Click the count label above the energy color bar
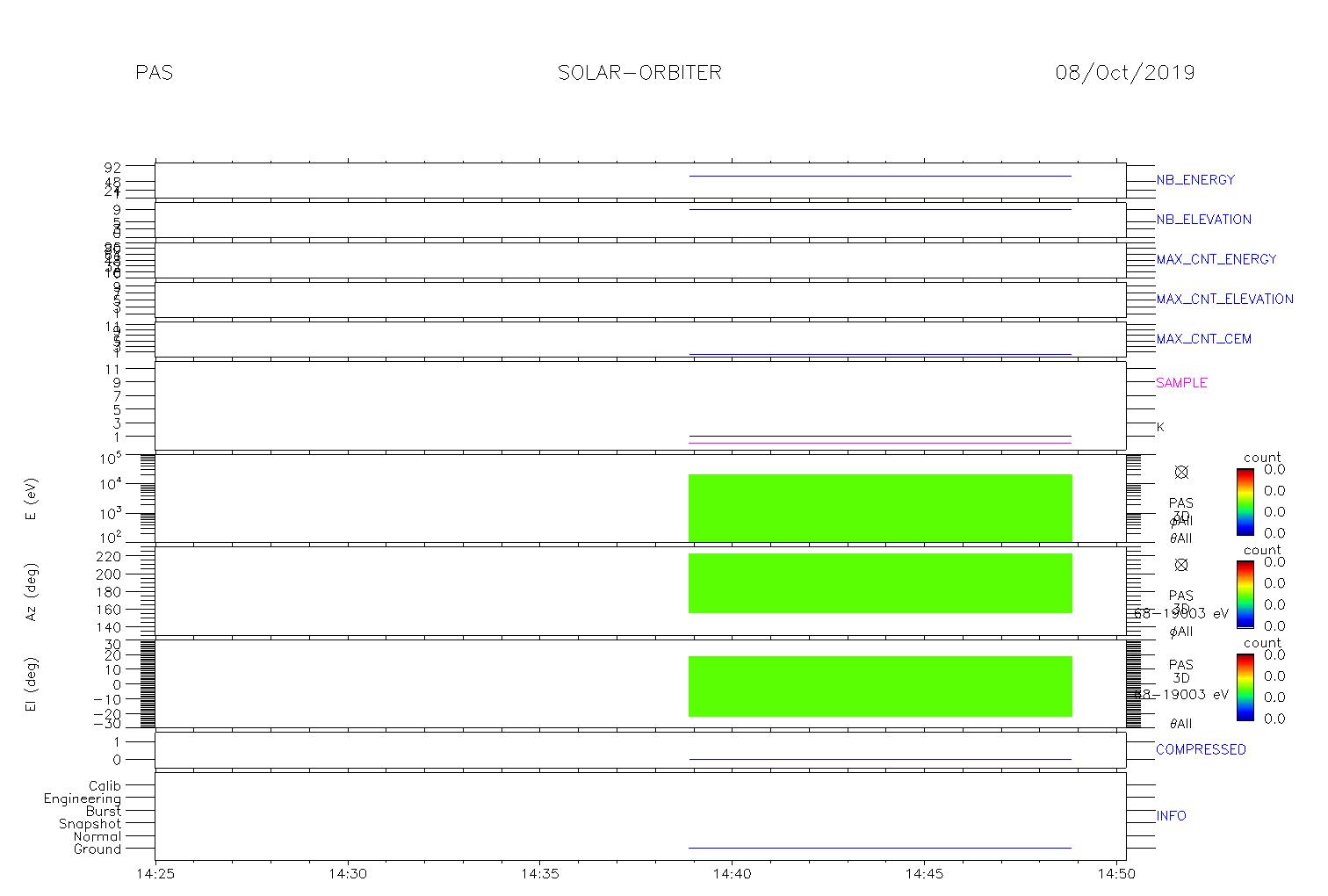This screenshot has height=896, width=1328. [x=1262, y=458]
